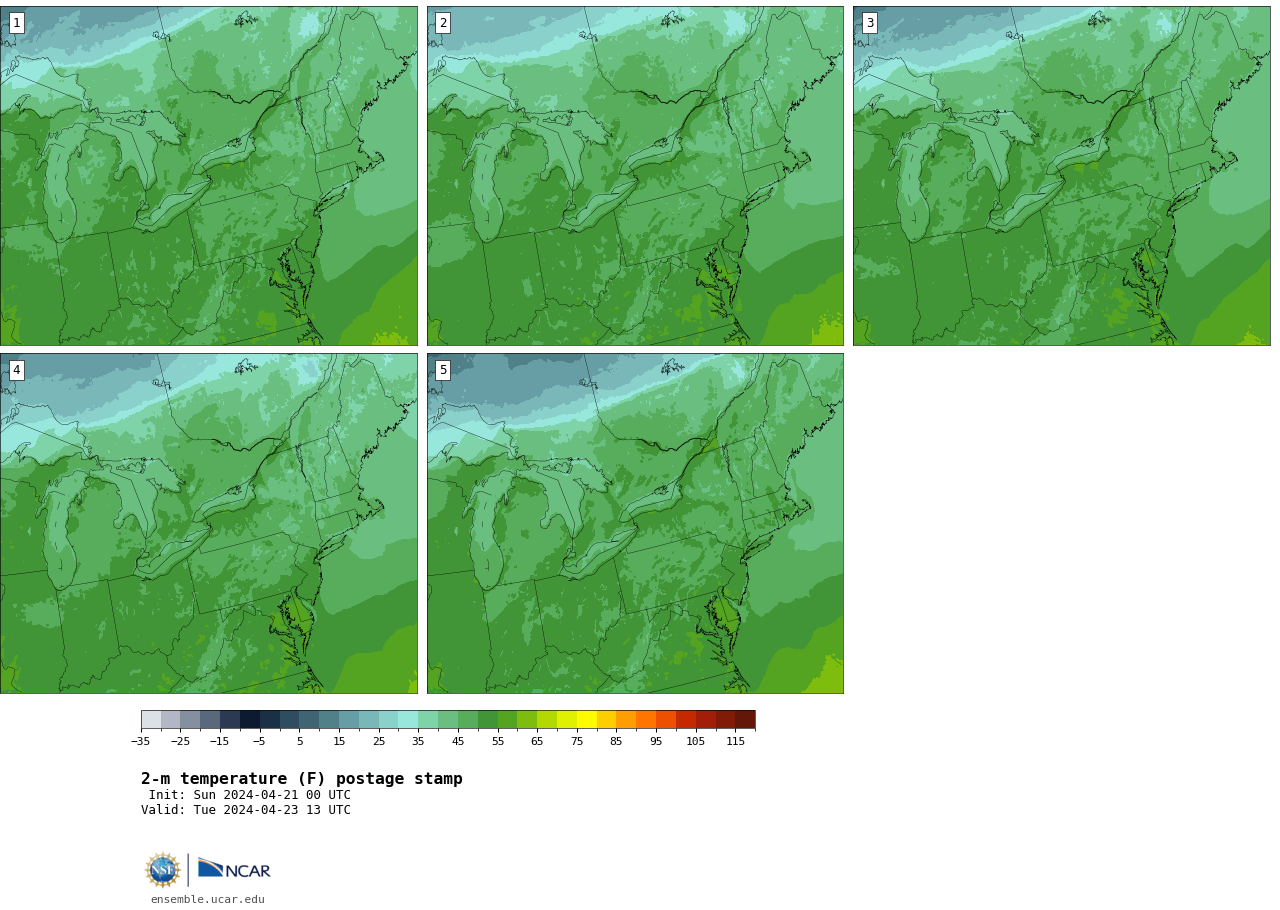The height and width of the screenshot is (910, 1280).
Task: Click the 'Valid: Tue 2024-04-23 13 UTC' line
Action: pyautogui.click(x=246, y=810)
